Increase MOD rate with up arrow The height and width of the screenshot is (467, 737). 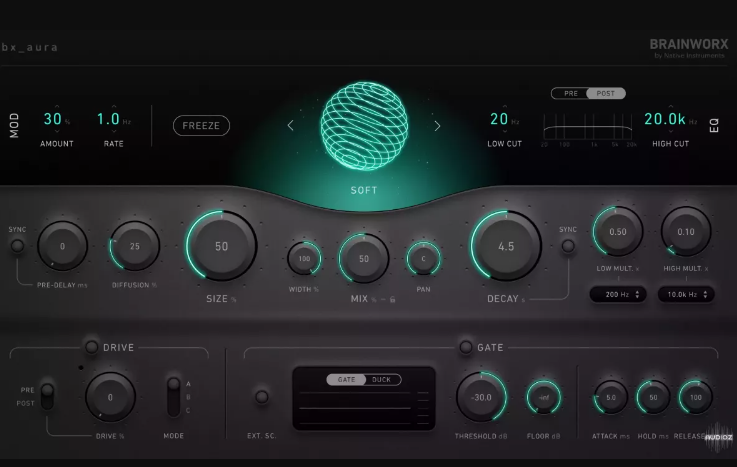[x=114, y=107]
